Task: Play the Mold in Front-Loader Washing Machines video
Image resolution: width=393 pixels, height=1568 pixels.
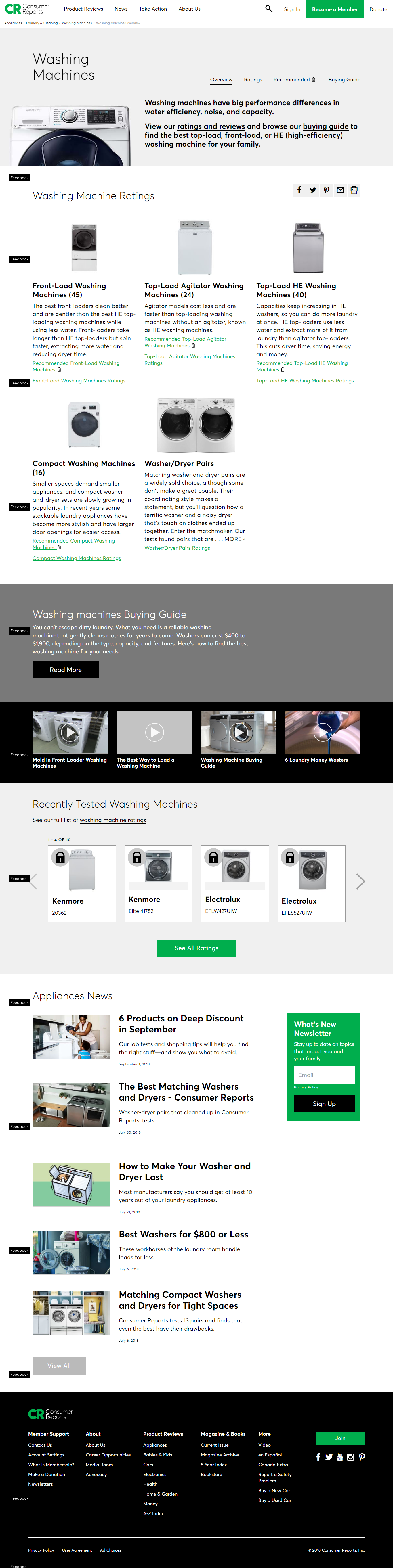Action: coord(70,732)
